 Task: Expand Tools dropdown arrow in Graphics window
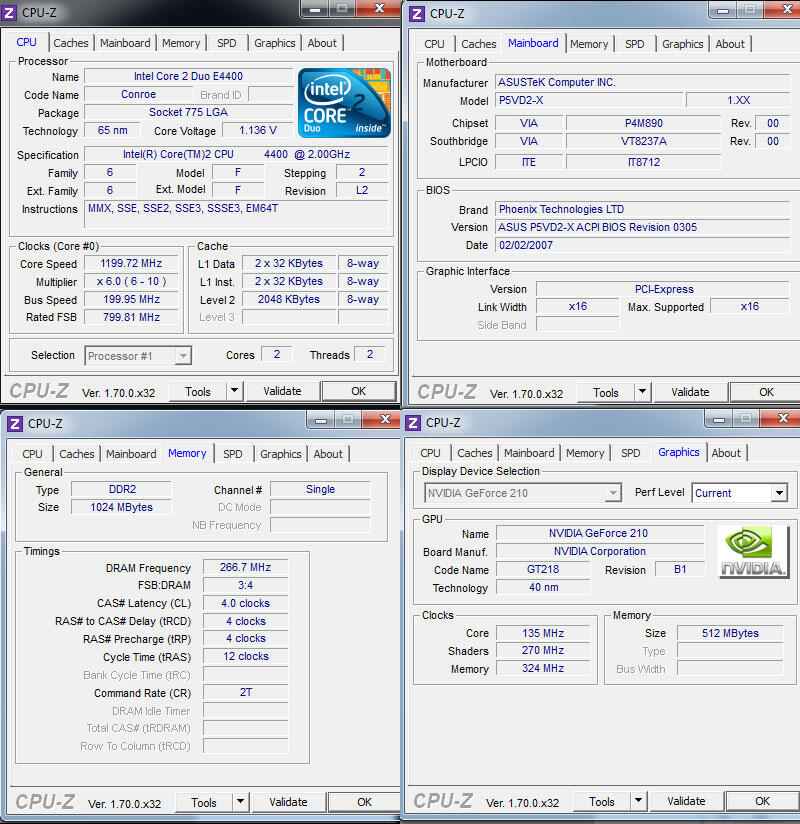638,801
